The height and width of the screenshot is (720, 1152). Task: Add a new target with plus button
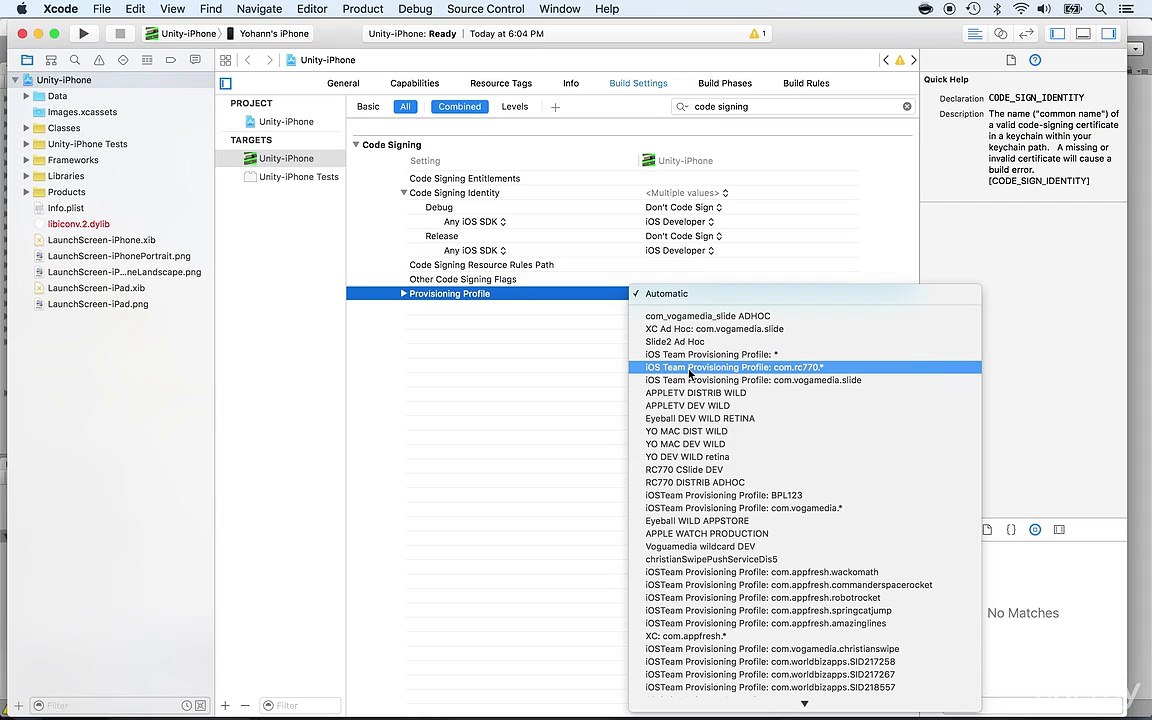(x=226, y=705)
